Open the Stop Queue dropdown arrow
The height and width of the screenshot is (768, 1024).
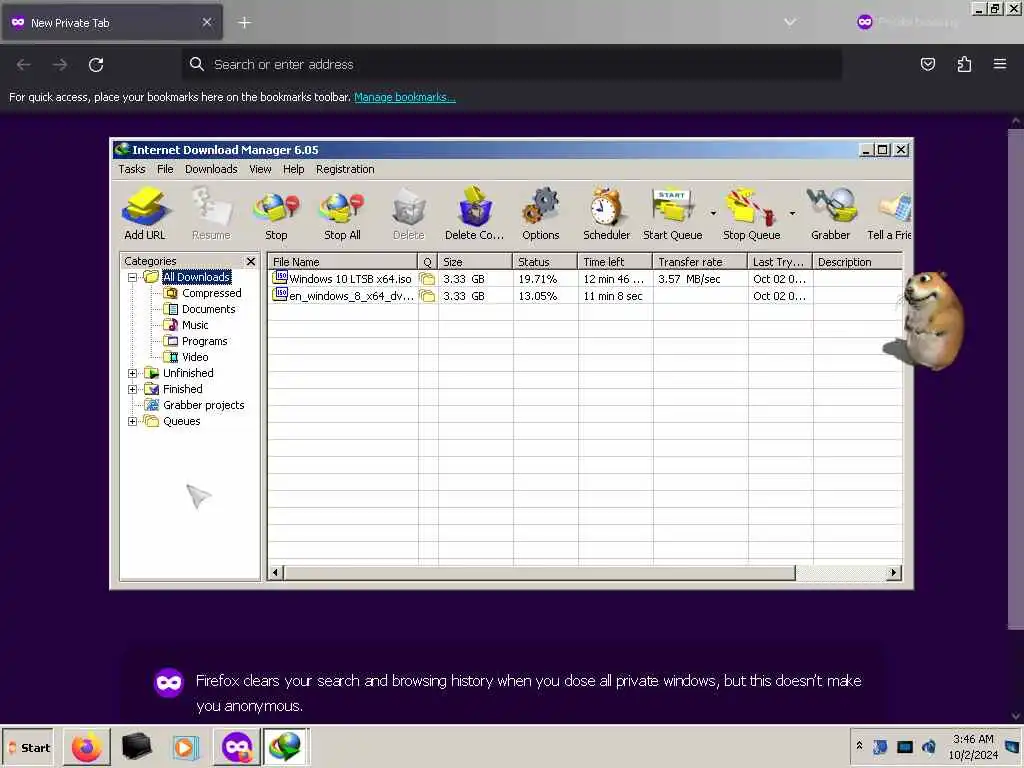point(792,214)
